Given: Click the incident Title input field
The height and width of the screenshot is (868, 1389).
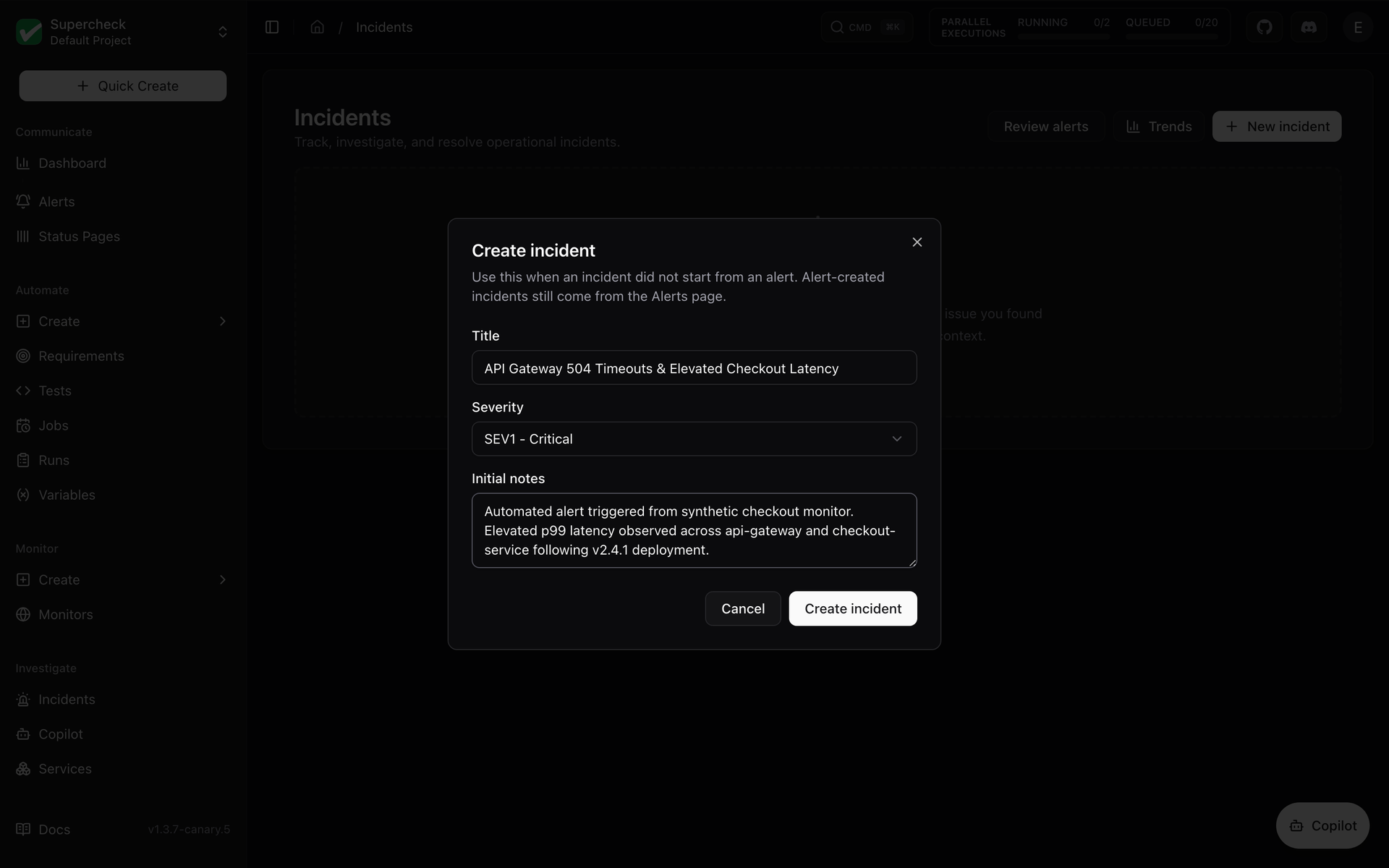Looking at the screenshot, I should (x=694, y=368).
